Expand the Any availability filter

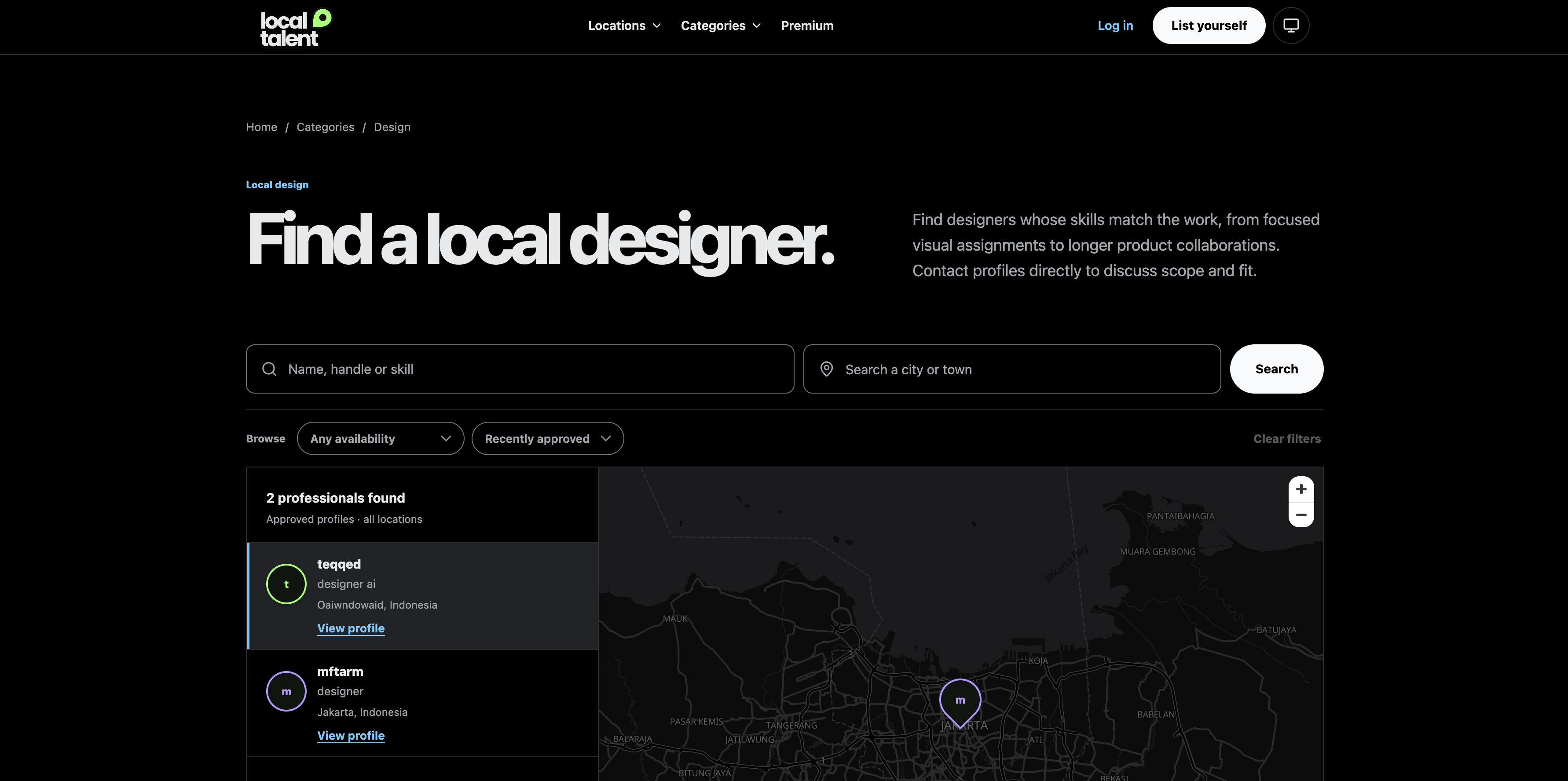click(x=381, y=438)
